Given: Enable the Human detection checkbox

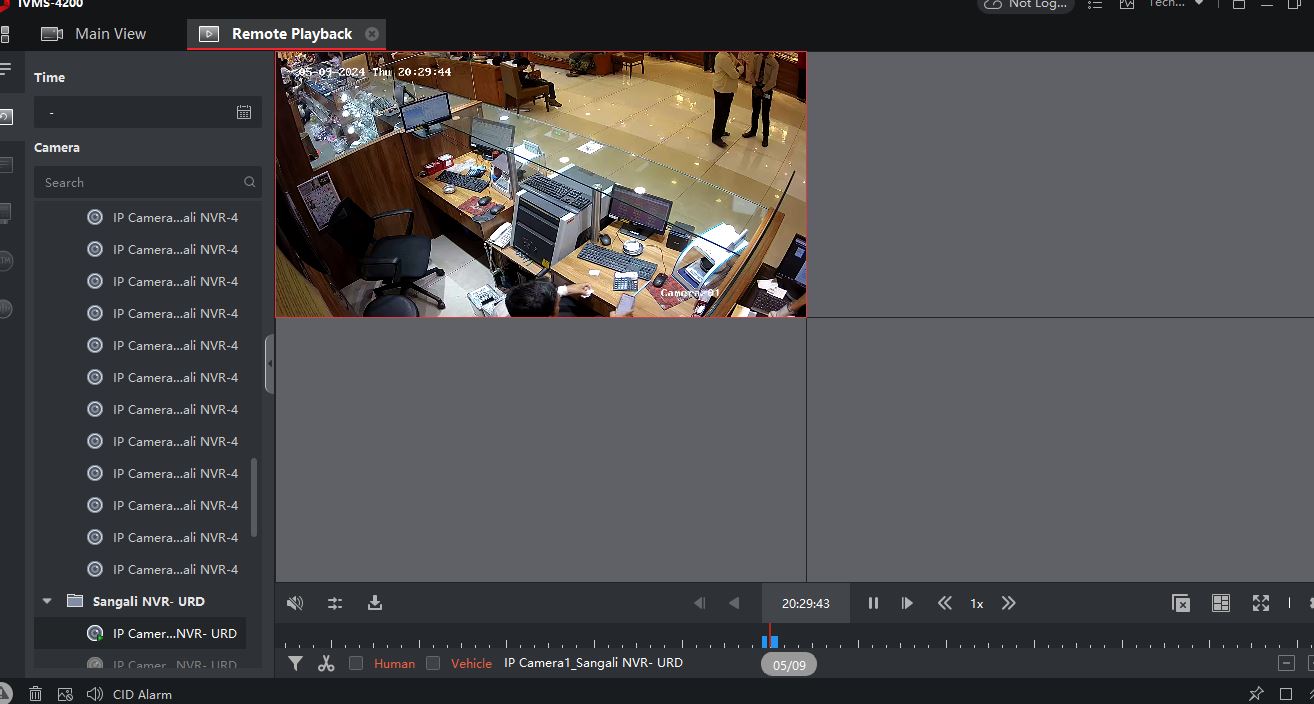Looking at the screenshot, I should [356, 663].
